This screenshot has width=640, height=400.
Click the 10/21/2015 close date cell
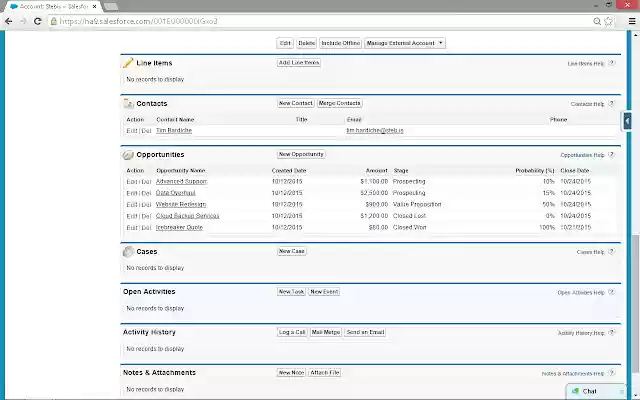[x=576, y=227]
